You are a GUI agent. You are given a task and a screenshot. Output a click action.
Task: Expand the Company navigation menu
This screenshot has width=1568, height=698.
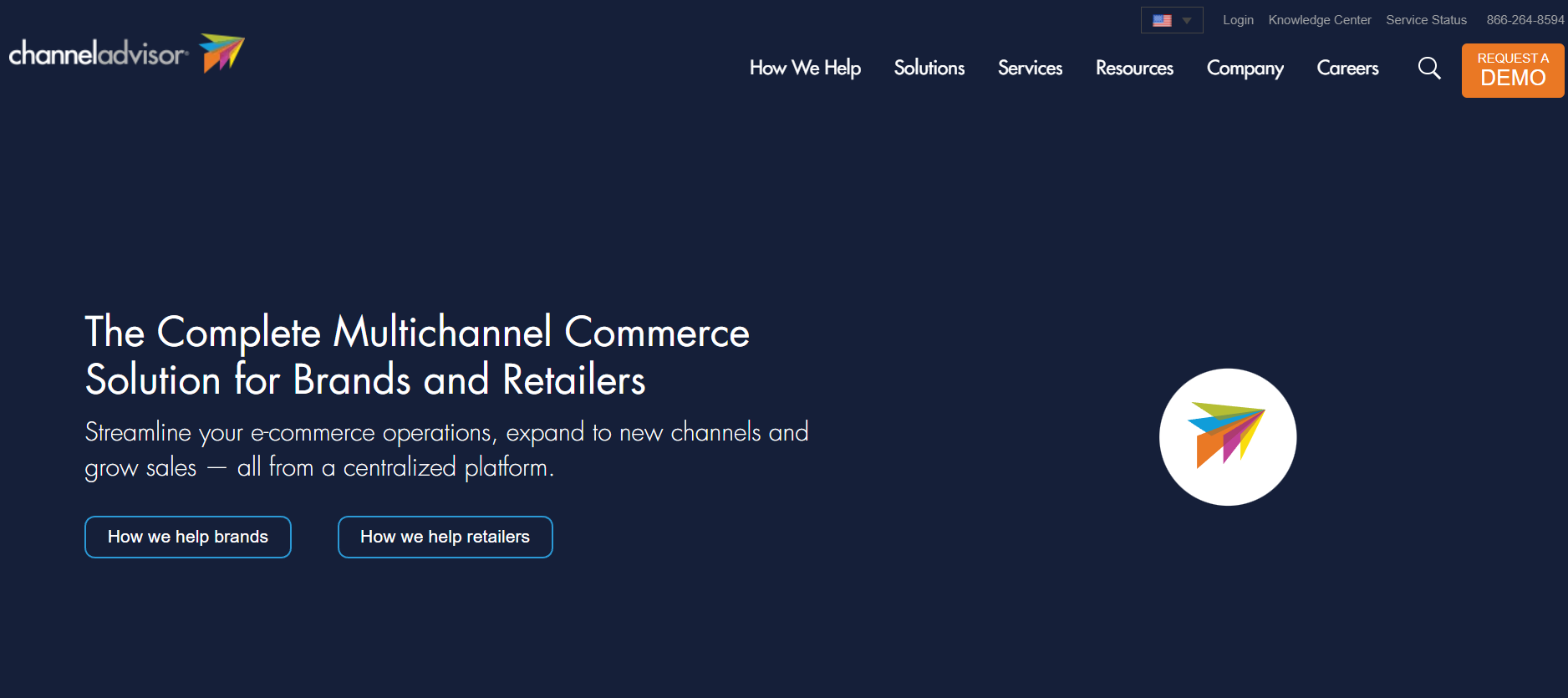point(1245,68)
